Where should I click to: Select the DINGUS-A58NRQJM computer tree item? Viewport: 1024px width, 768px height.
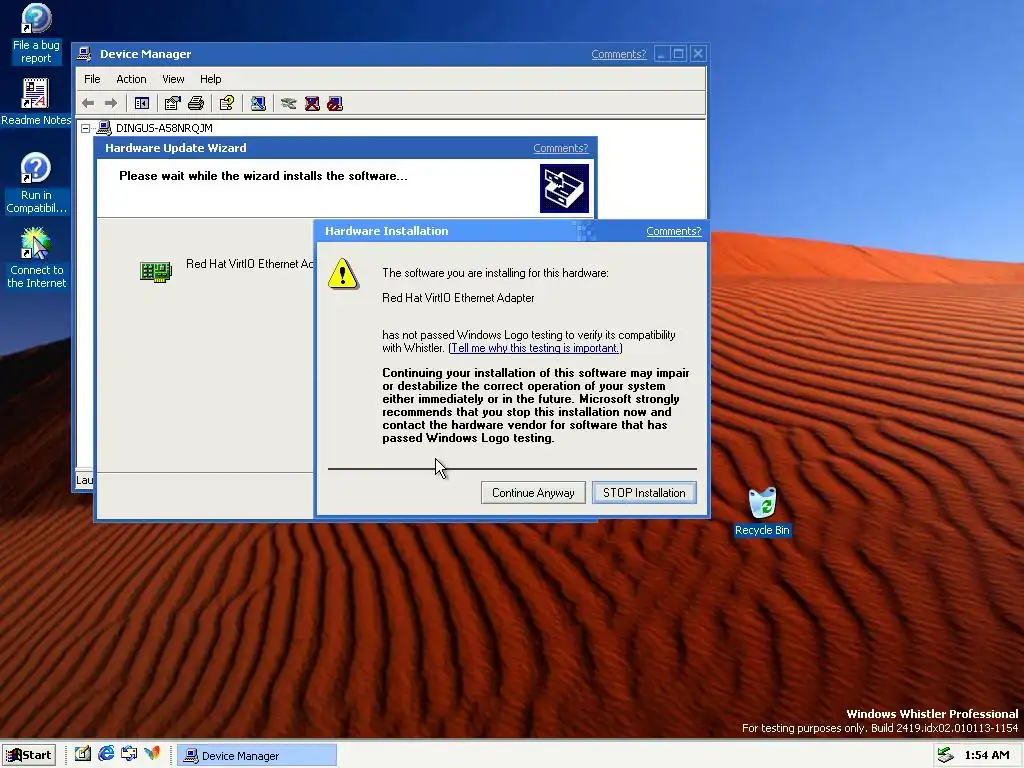point(164,128)
